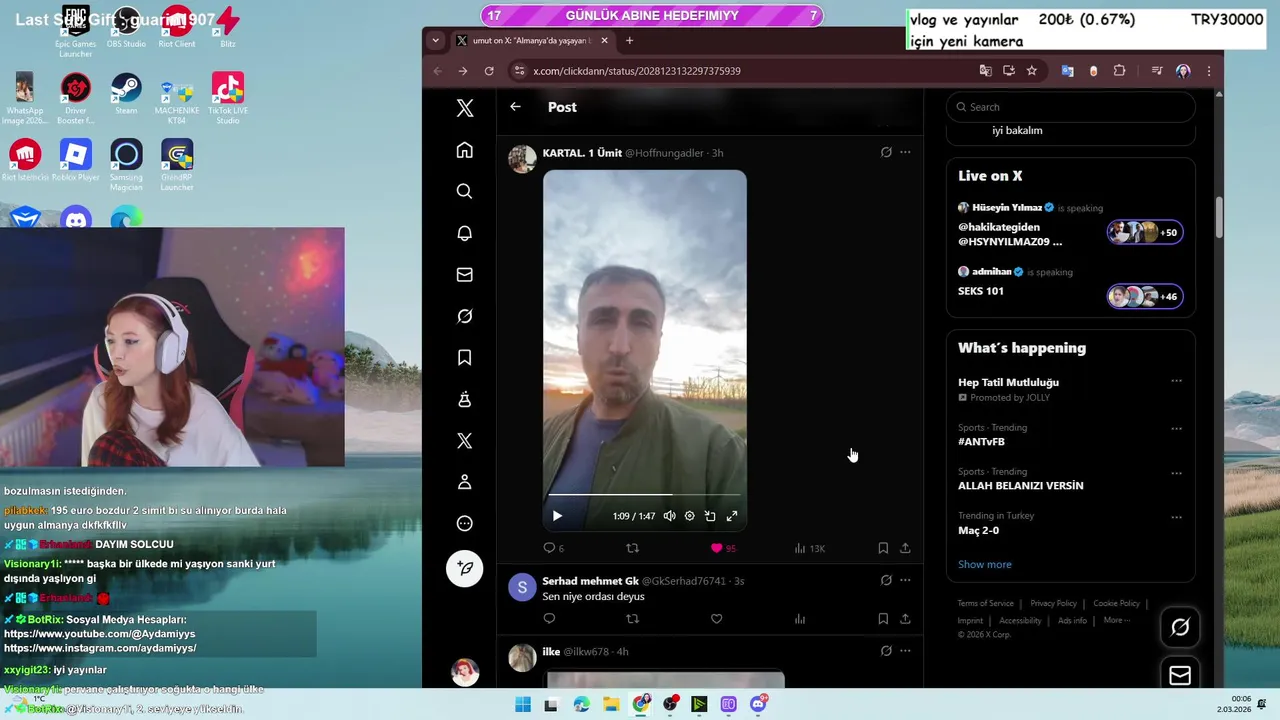Select the umut on X browser tab
This screenshot has width=1280, height=720.
pos(531,40)
